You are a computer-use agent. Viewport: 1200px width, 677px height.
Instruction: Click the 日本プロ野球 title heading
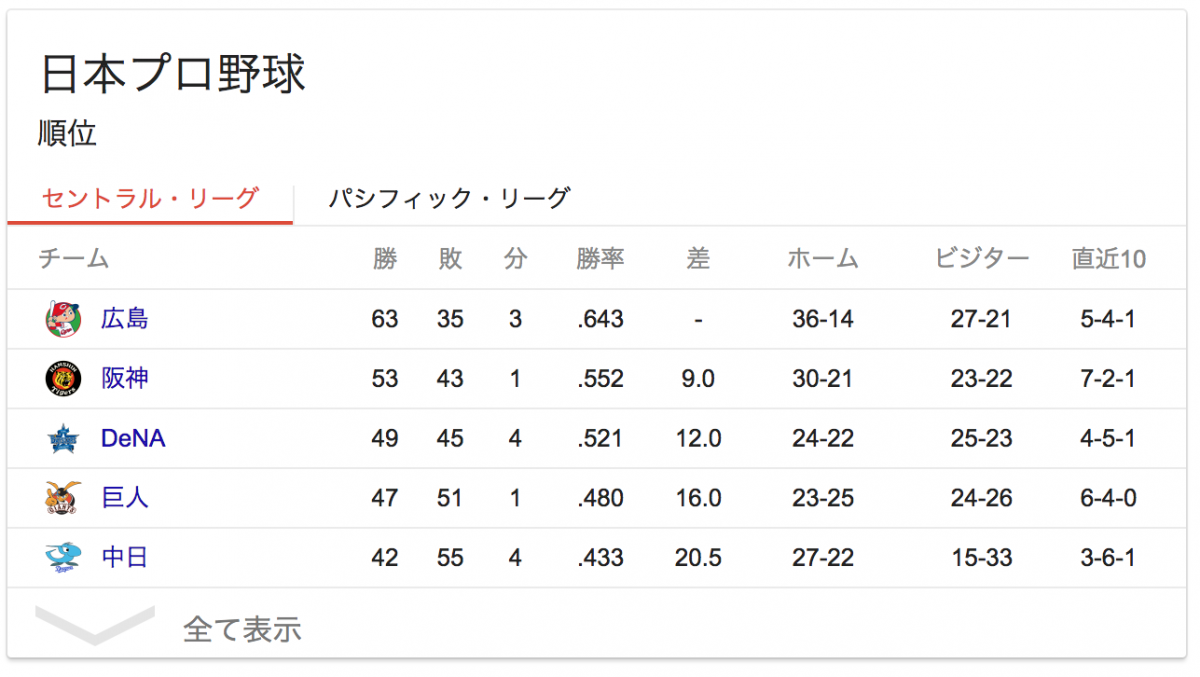point(173,74)
